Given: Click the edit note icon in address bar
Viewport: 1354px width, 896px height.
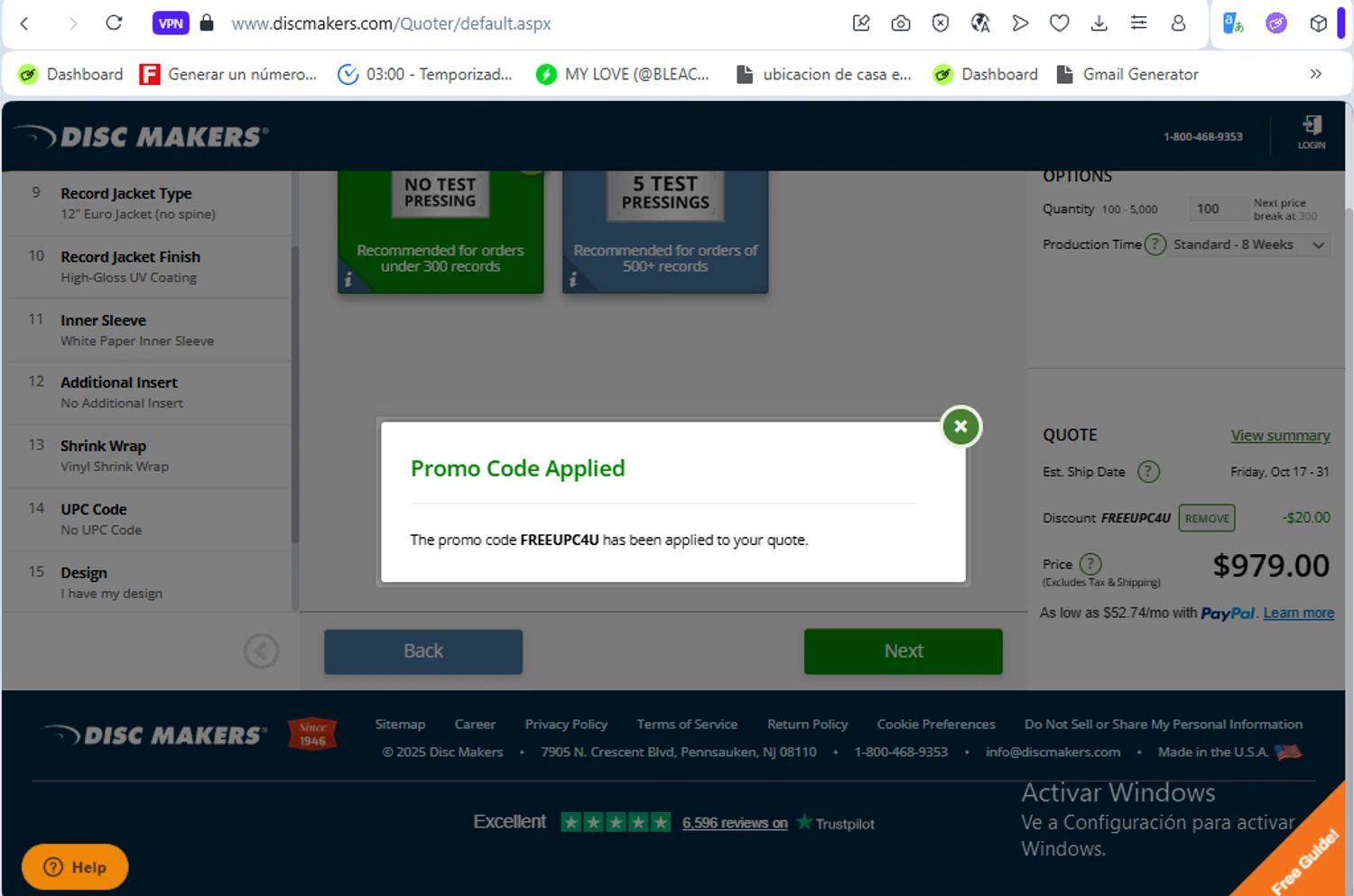Looking at the screenshot, I should click(861, 23).
